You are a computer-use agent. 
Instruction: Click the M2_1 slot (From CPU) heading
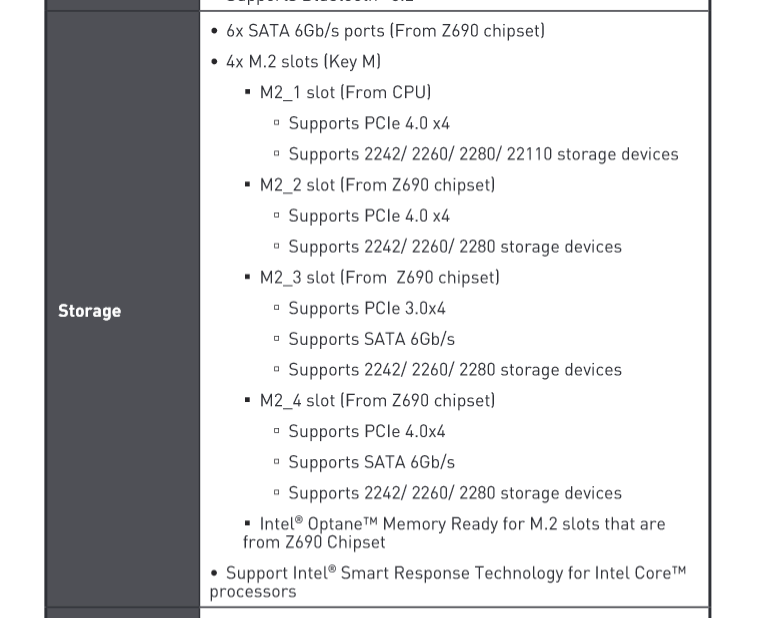point(345,93)
